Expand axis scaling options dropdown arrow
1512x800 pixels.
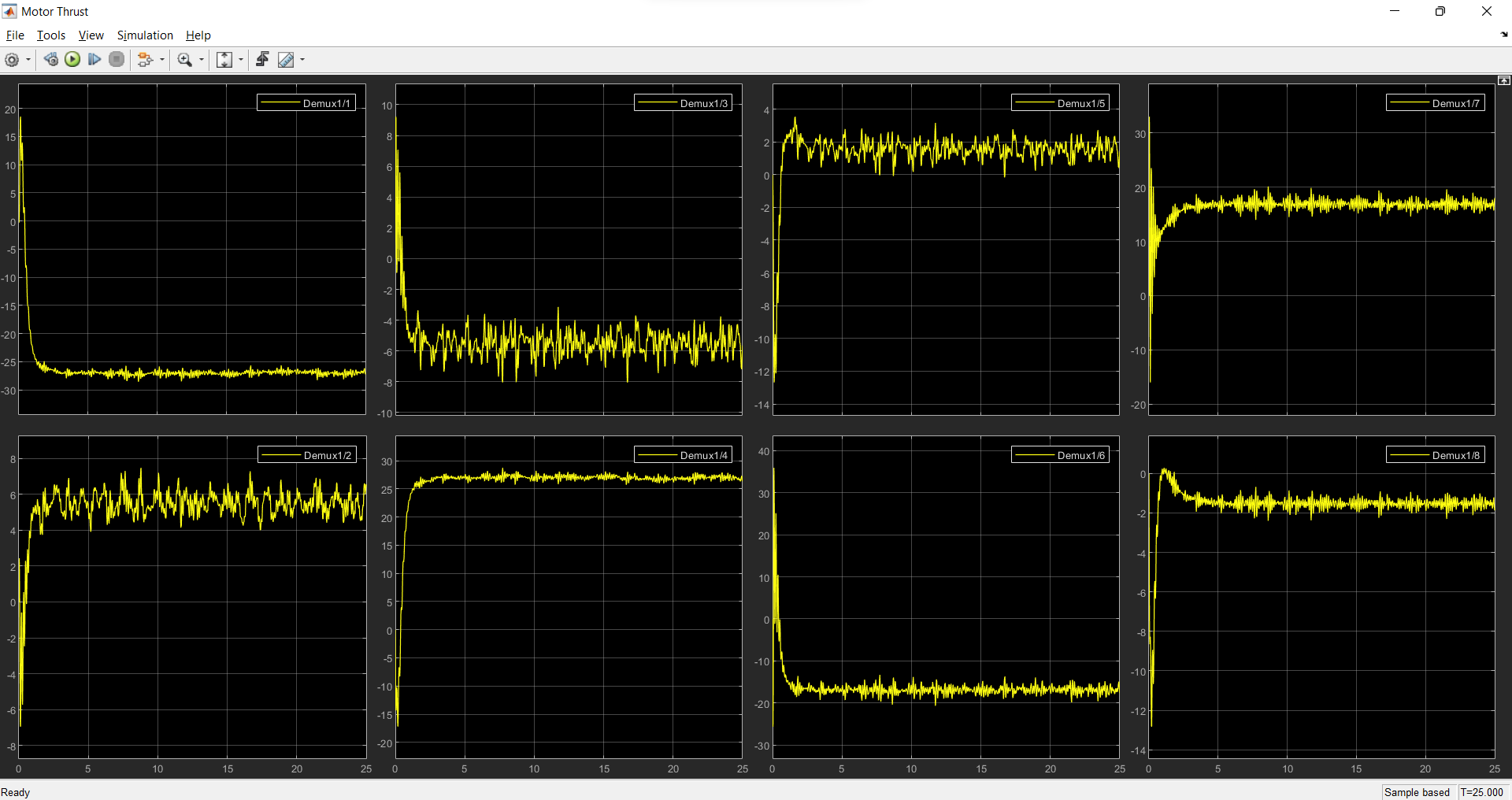click(x=241, y=60)
